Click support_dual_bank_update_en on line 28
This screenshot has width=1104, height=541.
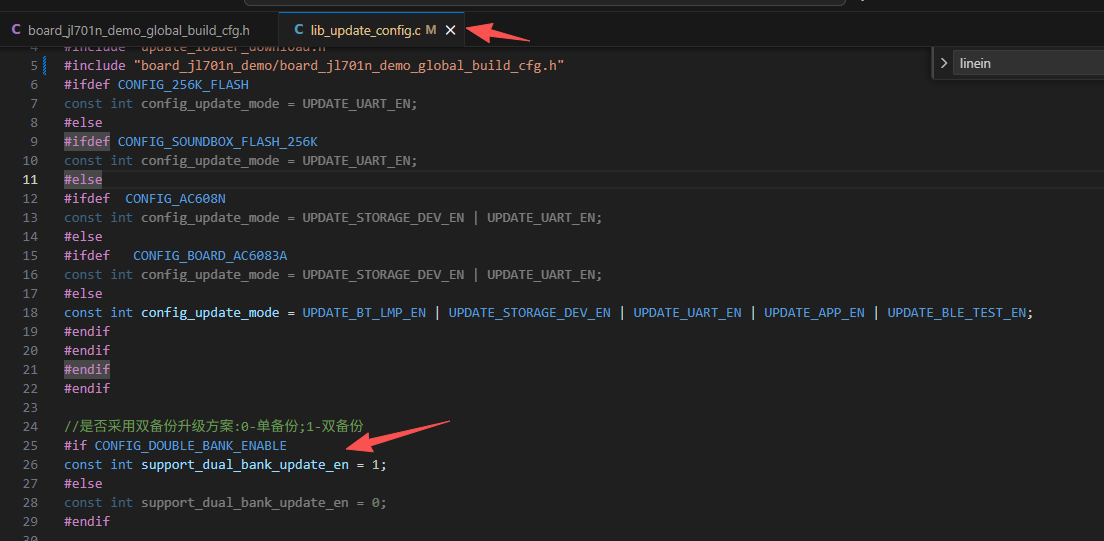[x=245, y=503]
